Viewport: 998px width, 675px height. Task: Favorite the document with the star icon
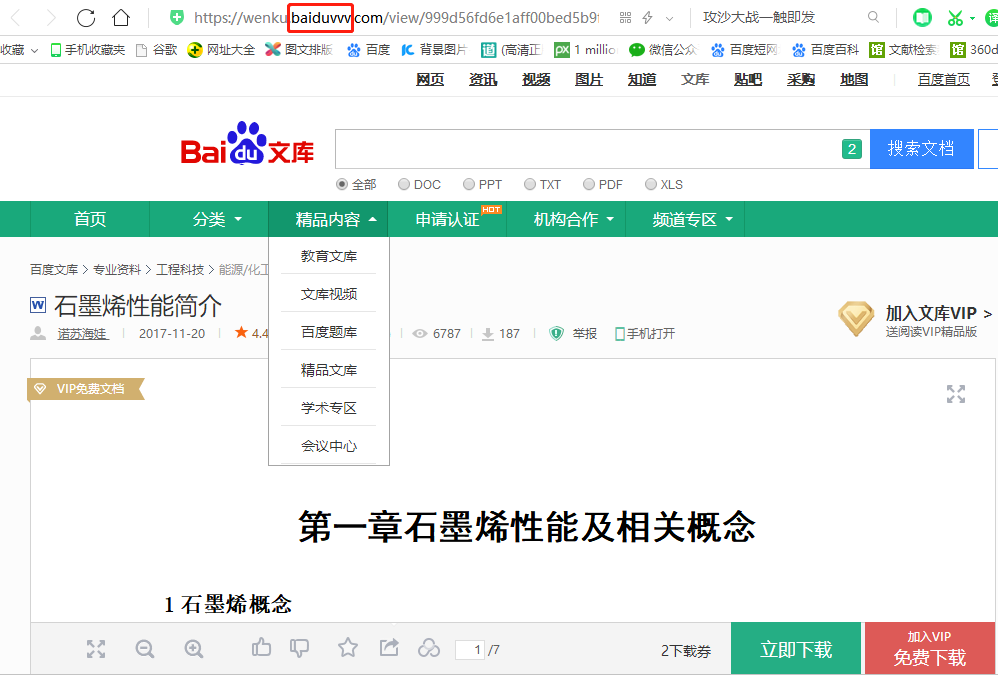(348, 648)
